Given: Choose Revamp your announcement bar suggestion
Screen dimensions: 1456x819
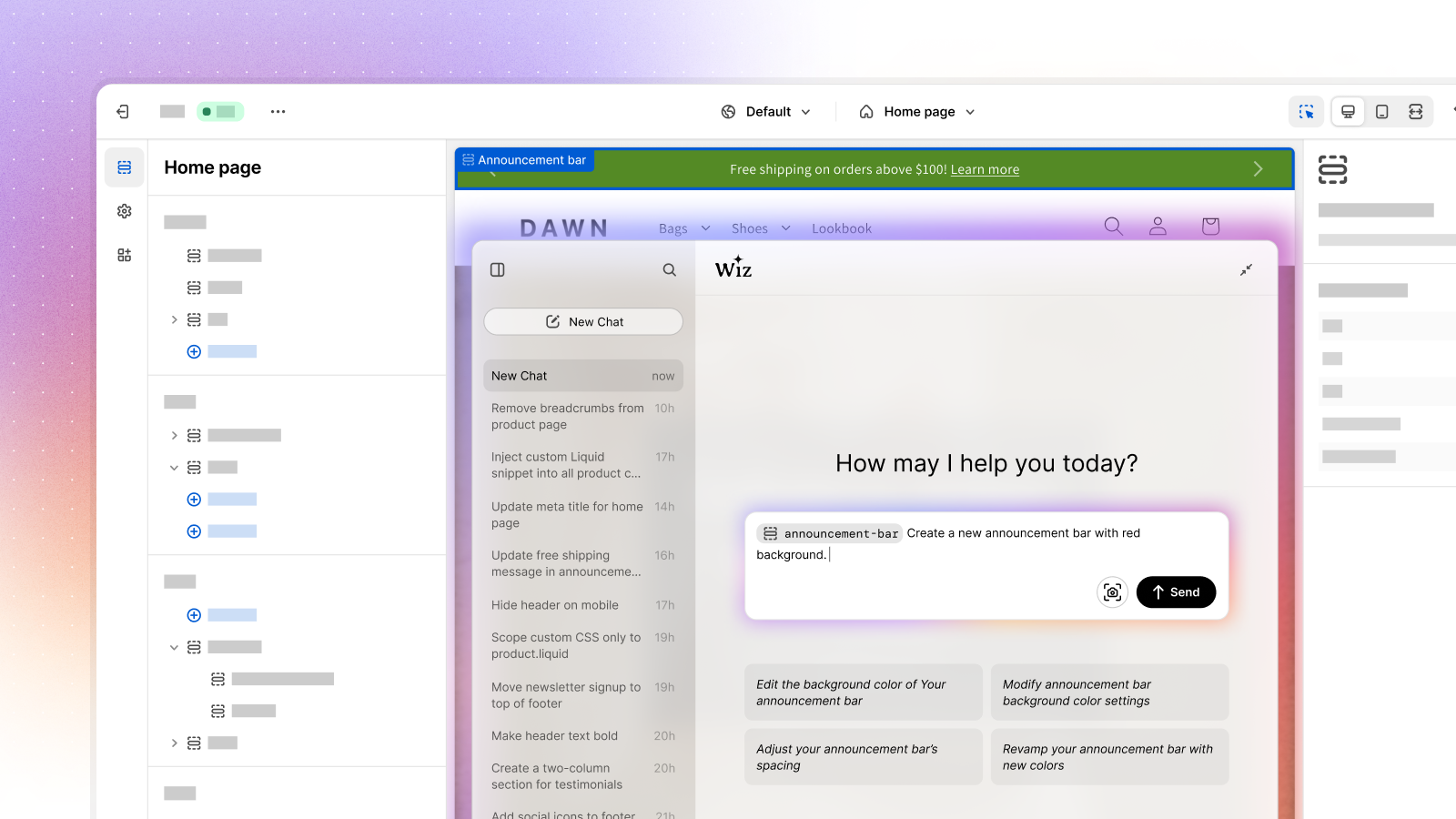Looking at the screenshot, I should click(1109, 757).
